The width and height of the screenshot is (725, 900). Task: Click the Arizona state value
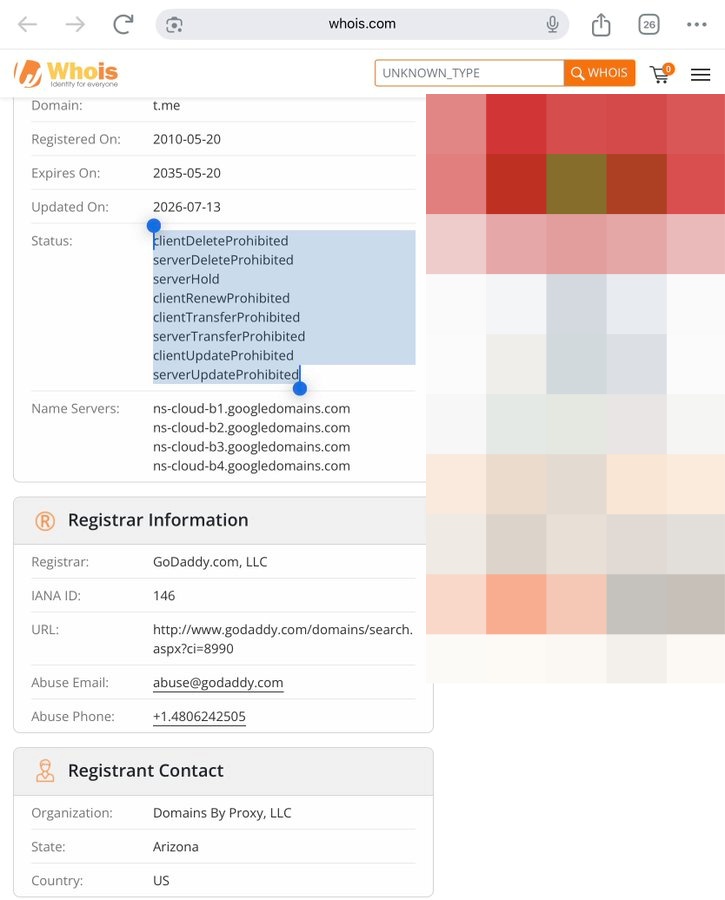click(x=176, y=847)
